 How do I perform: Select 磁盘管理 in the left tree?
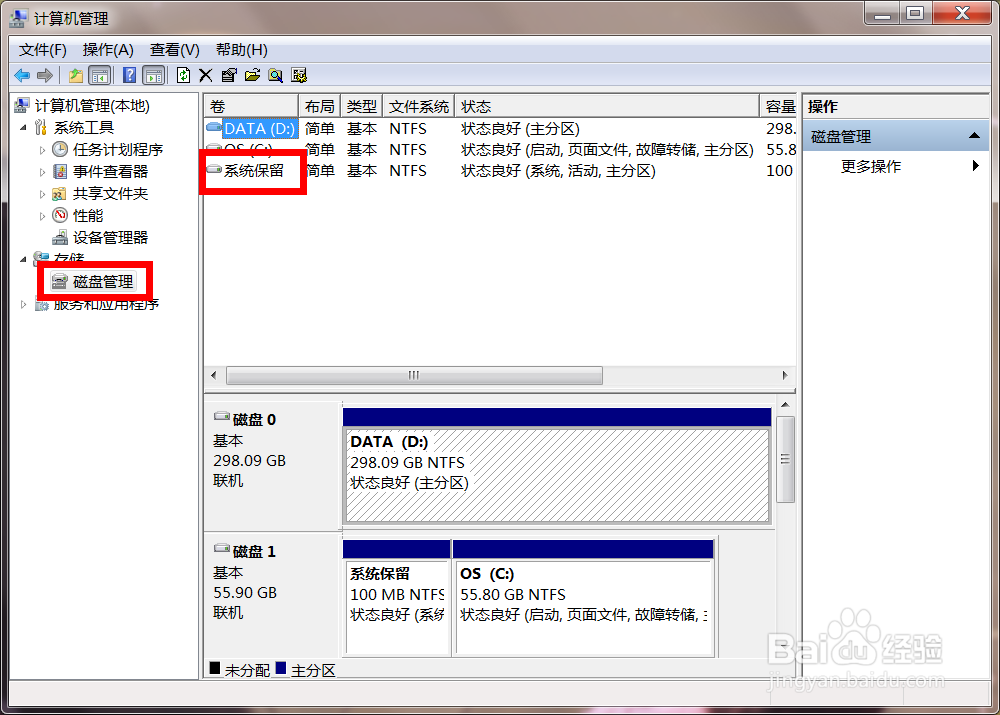(x=95, y=281)
